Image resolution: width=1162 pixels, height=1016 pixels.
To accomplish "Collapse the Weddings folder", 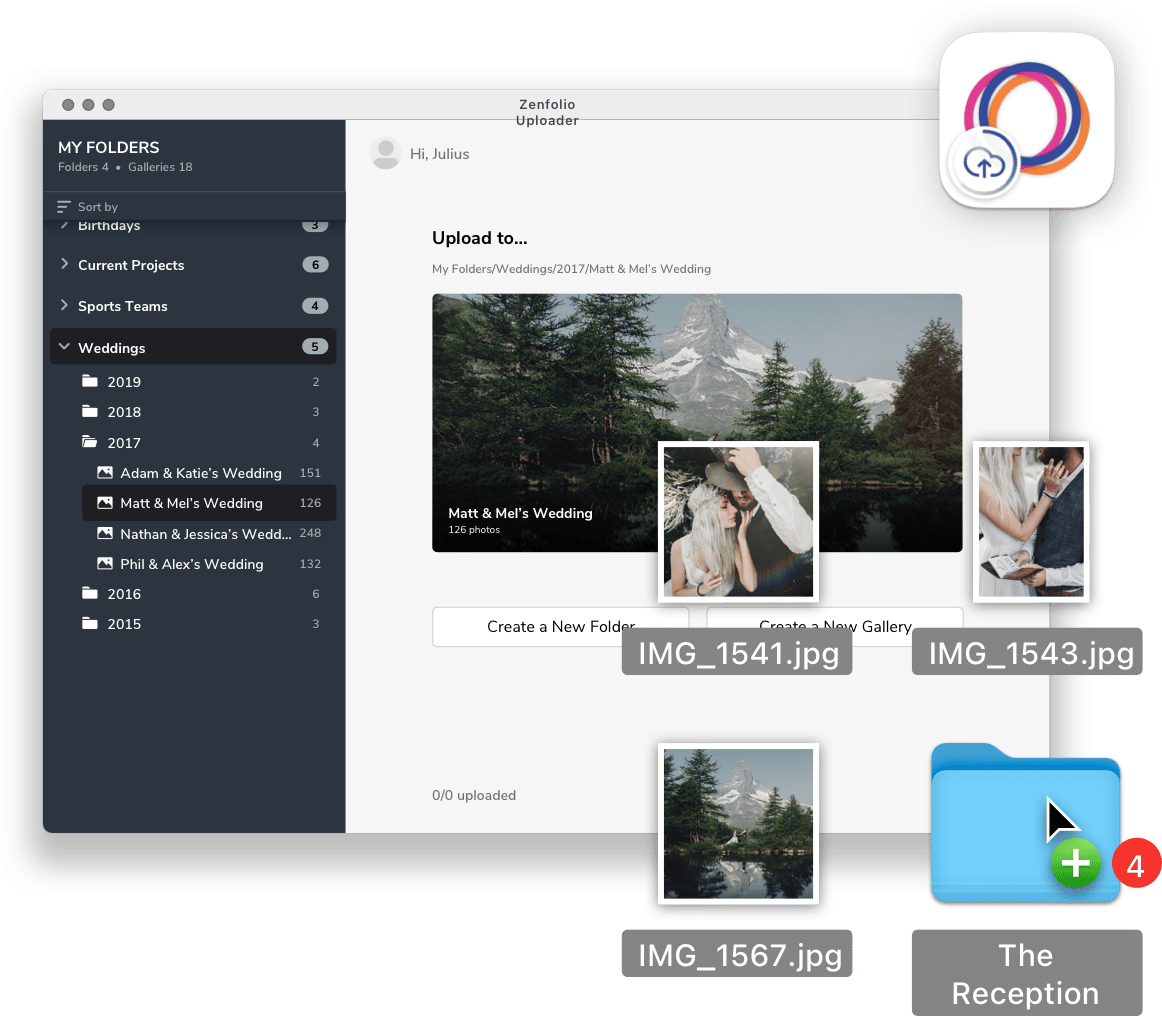I will [x=65, y=347].
